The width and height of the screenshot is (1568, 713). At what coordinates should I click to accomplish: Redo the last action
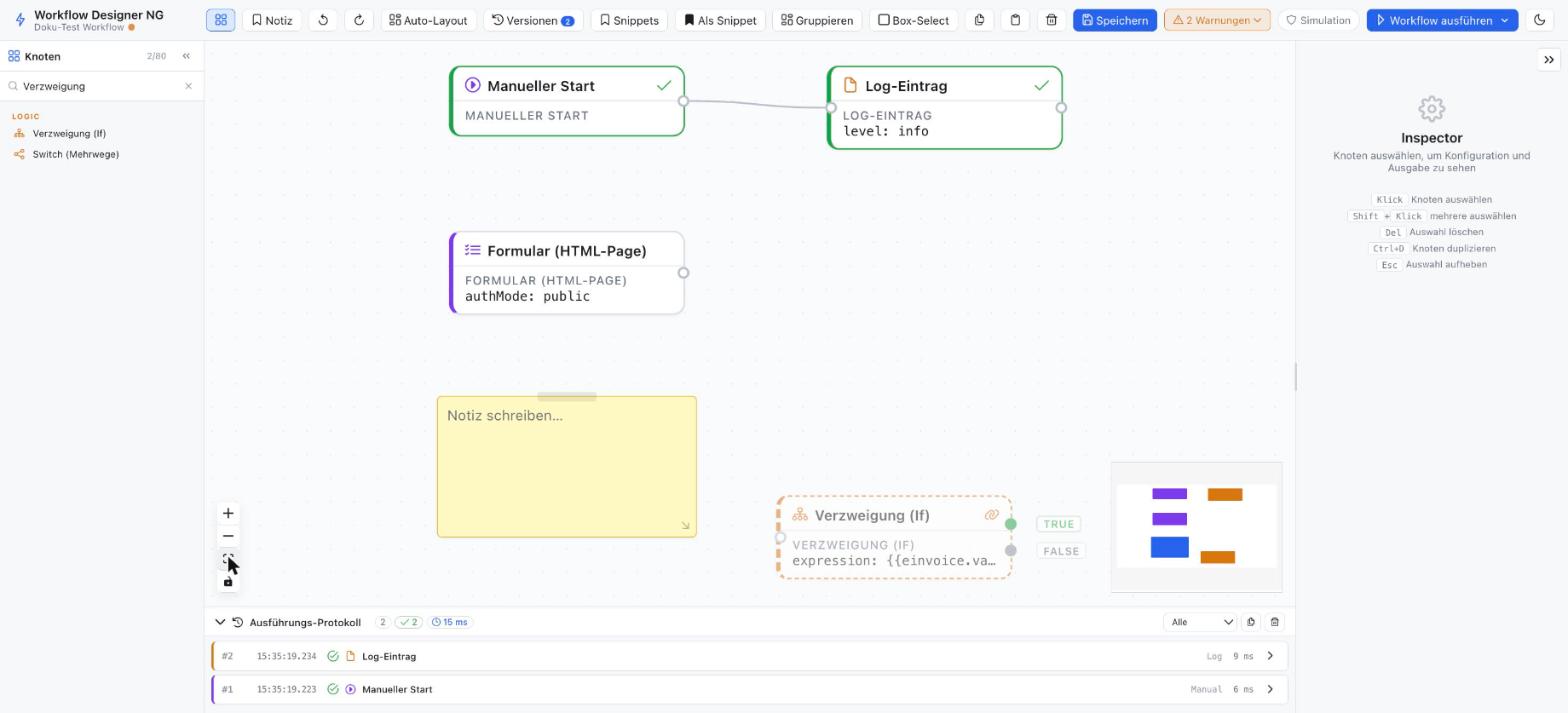[359, 20]
